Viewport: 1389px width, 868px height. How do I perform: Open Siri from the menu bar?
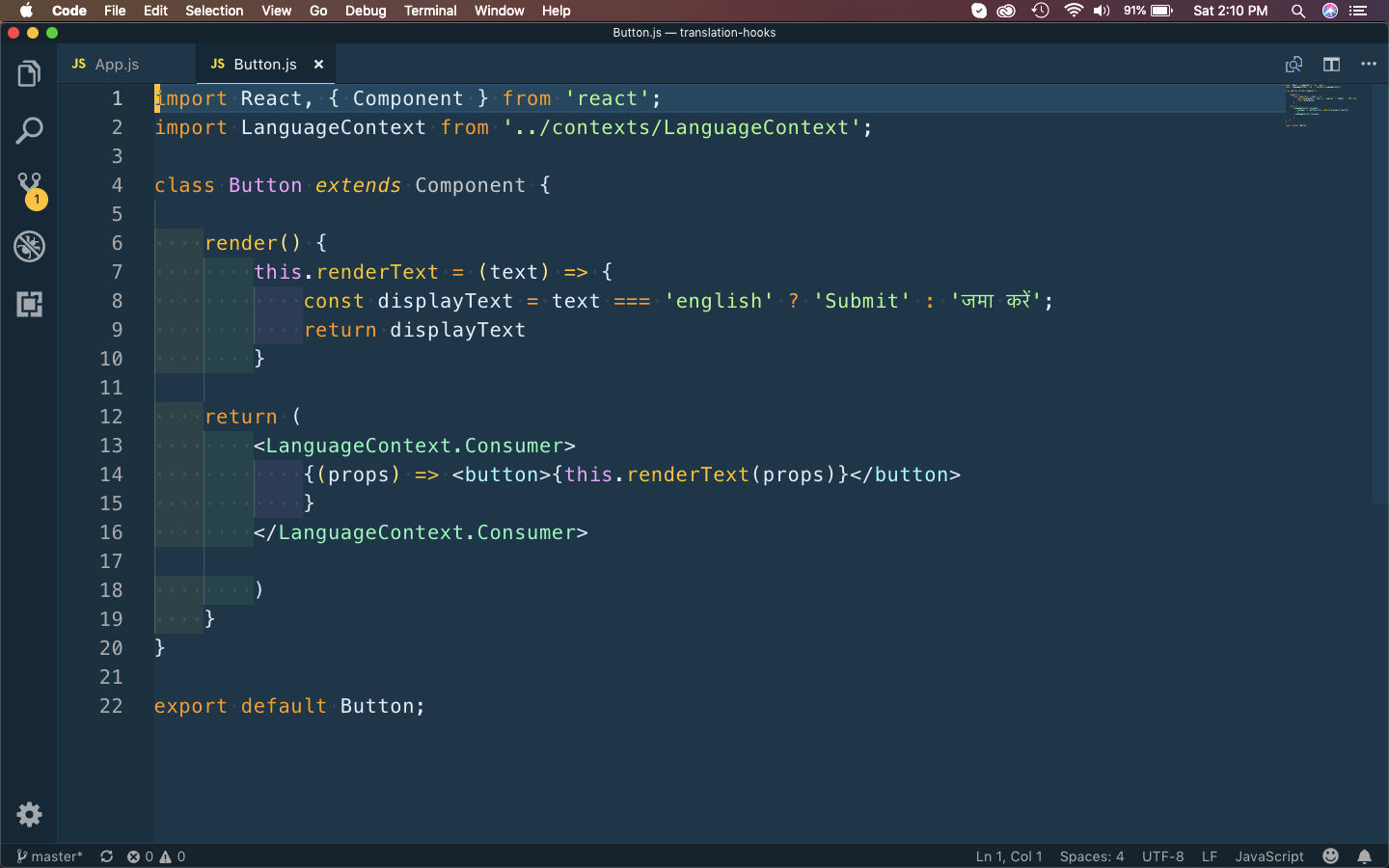[1330, 11]
